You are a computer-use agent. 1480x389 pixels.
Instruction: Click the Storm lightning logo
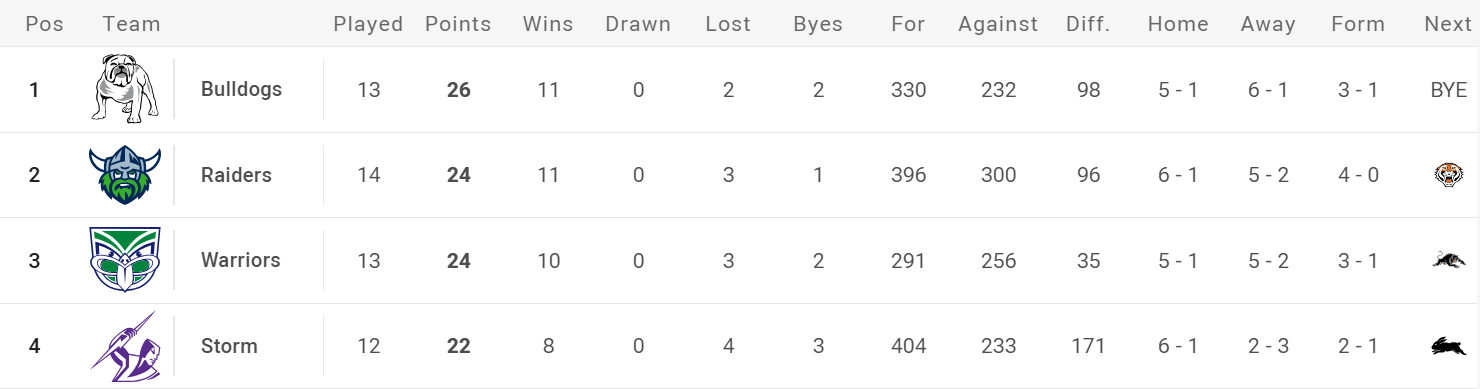click(124, 346)
